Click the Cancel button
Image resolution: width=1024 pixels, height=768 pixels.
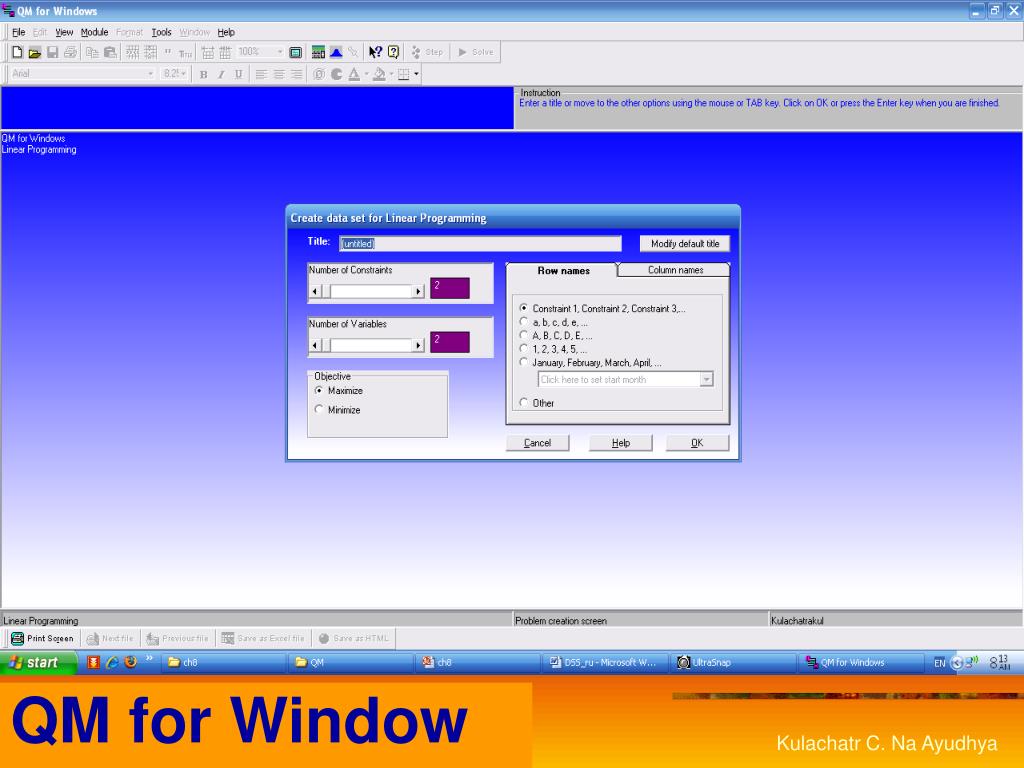(537, 443)
